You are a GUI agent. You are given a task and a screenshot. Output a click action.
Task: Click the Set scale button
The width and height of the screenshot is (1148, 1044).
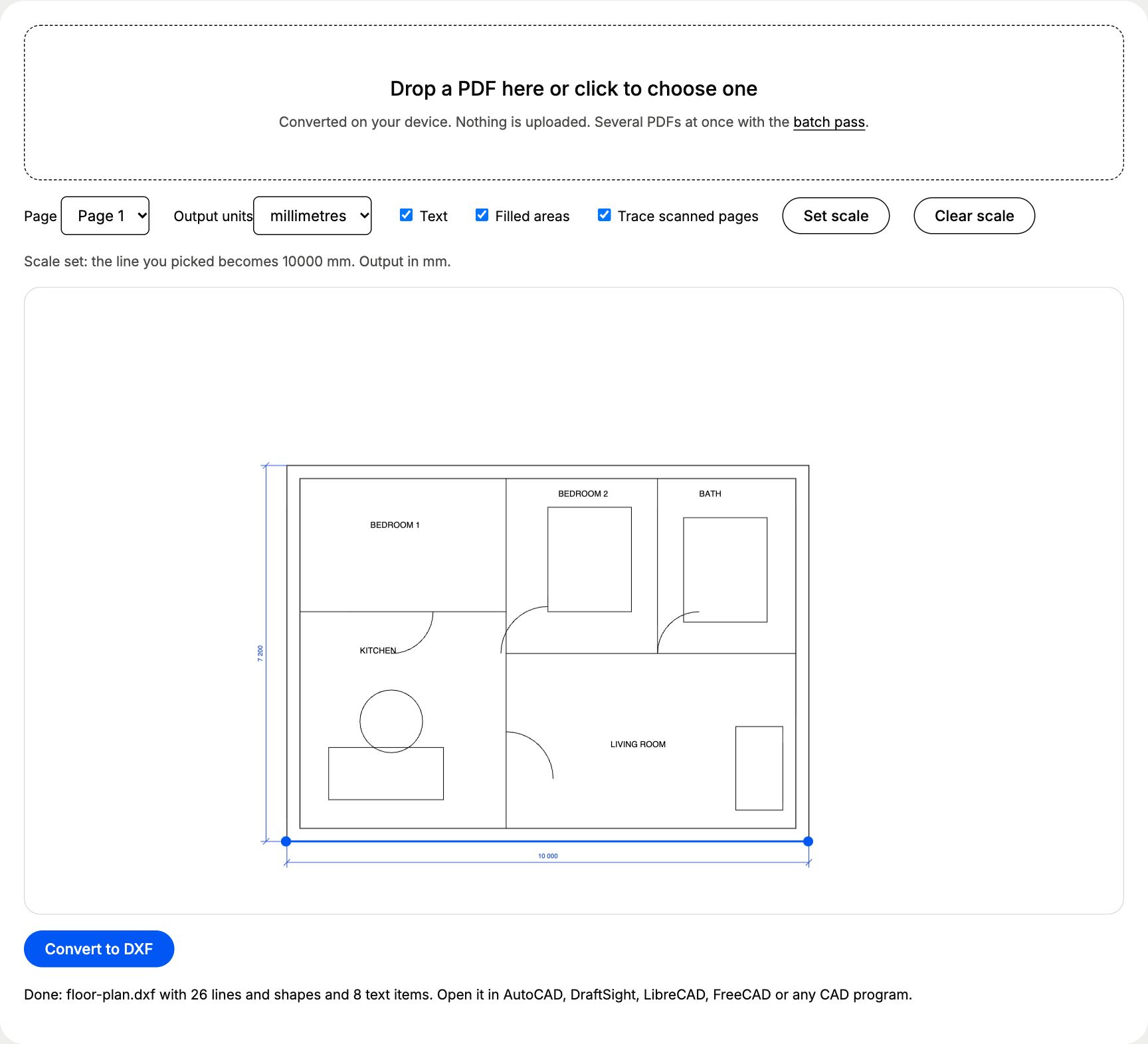pyautogui.click(x=836, y=216)
